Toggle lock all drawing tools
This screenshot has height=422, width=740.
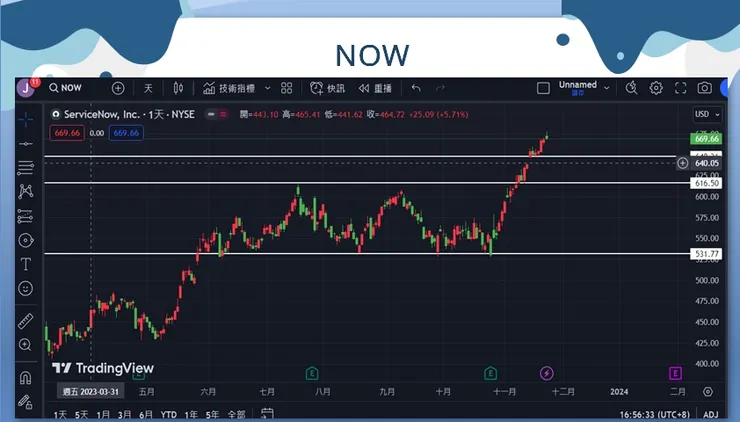tap(25, 401)
